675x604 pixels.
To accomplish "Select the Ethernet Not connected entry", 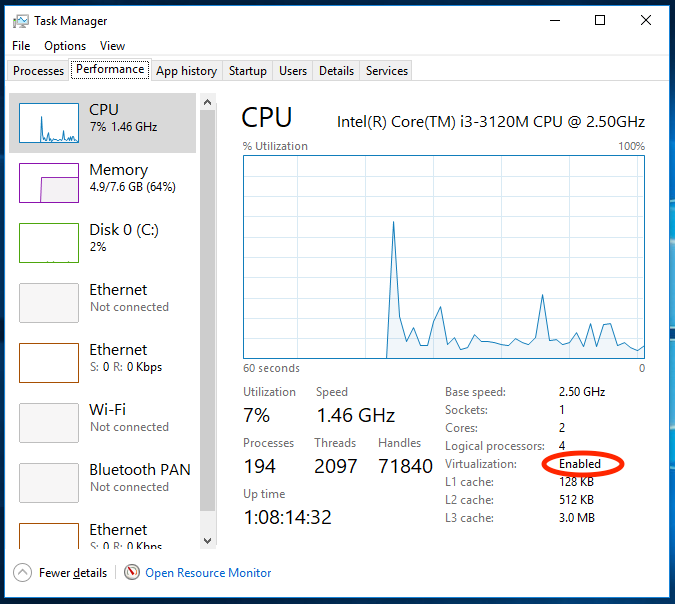I will pos(102,303).
